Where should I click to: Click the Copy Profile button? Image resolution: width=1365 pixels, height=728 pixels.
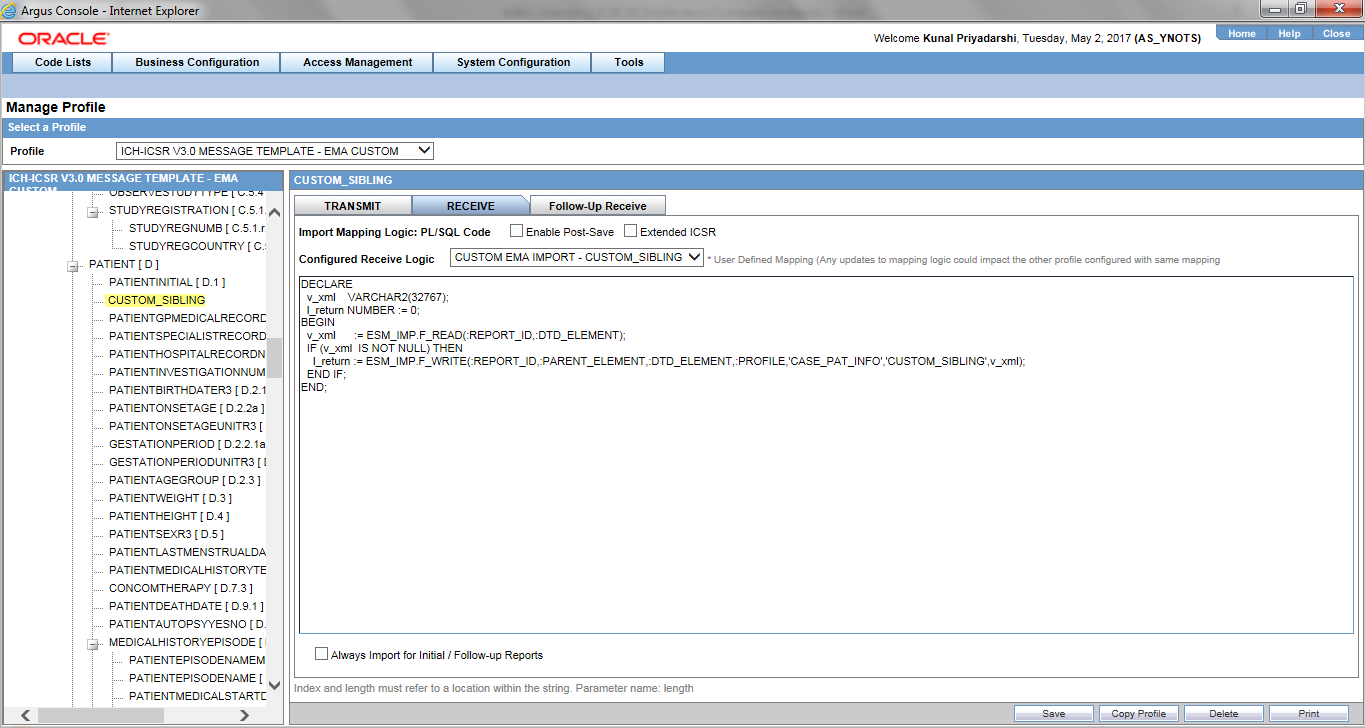pyautogui.click(x=1139, y=714)
